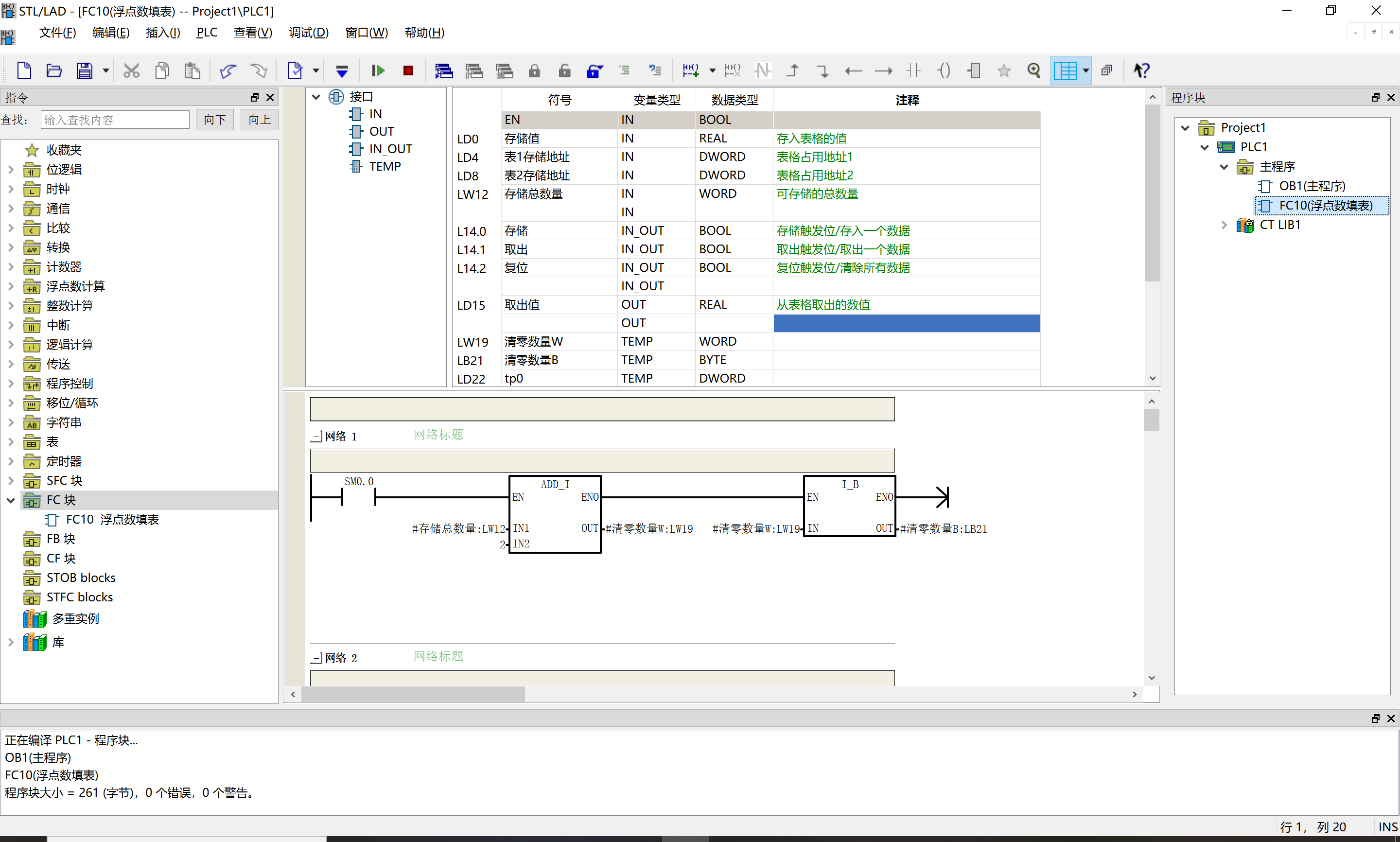The image size is (1400, 842).
Task: Collapse the 主程序 folder node
Action: [1224, 167]
